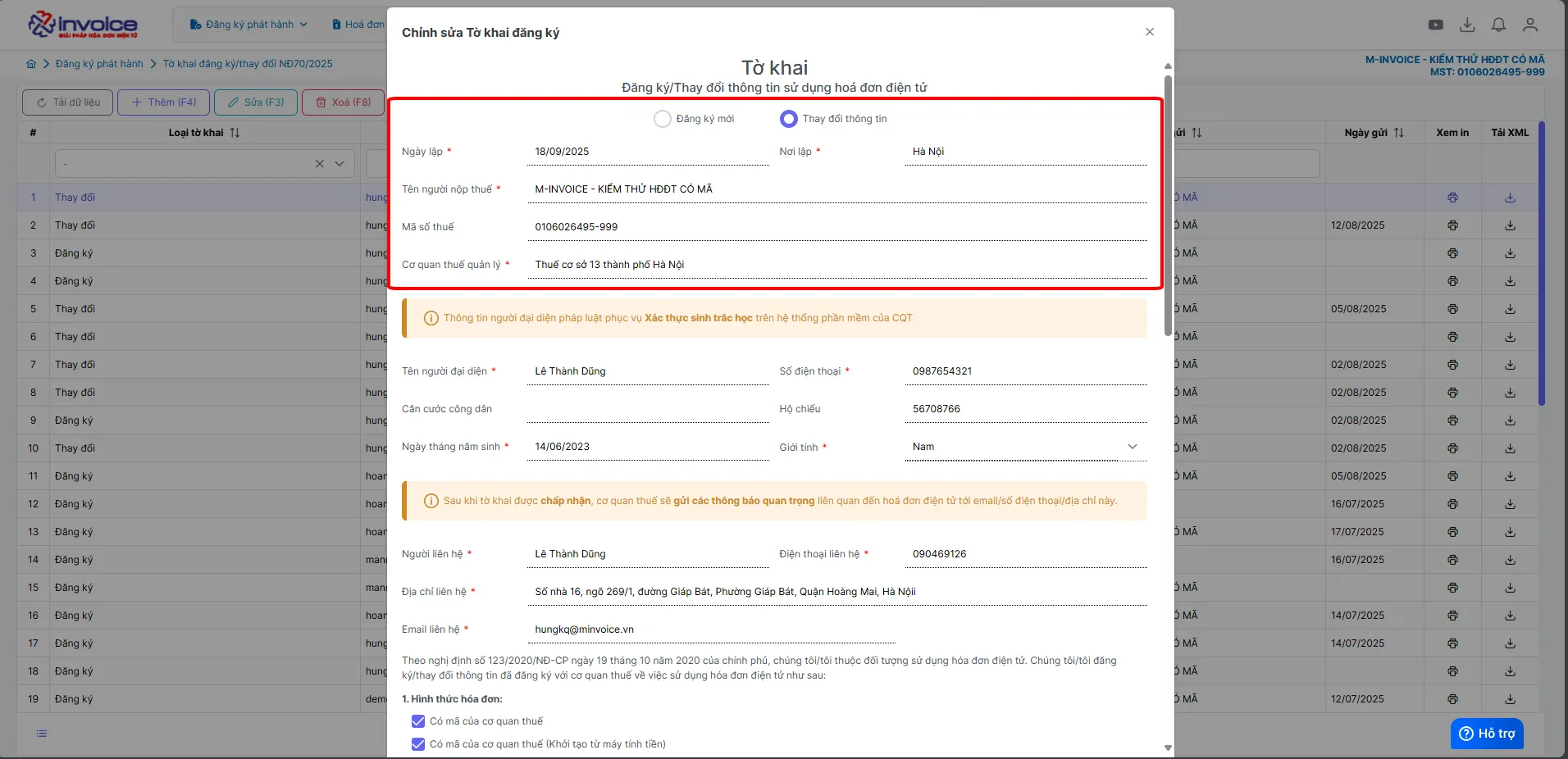The height and width of the screenshot is (759, 1568).
Task: Open the Đăng ký phát hành top menu
Action: (248, 25)
